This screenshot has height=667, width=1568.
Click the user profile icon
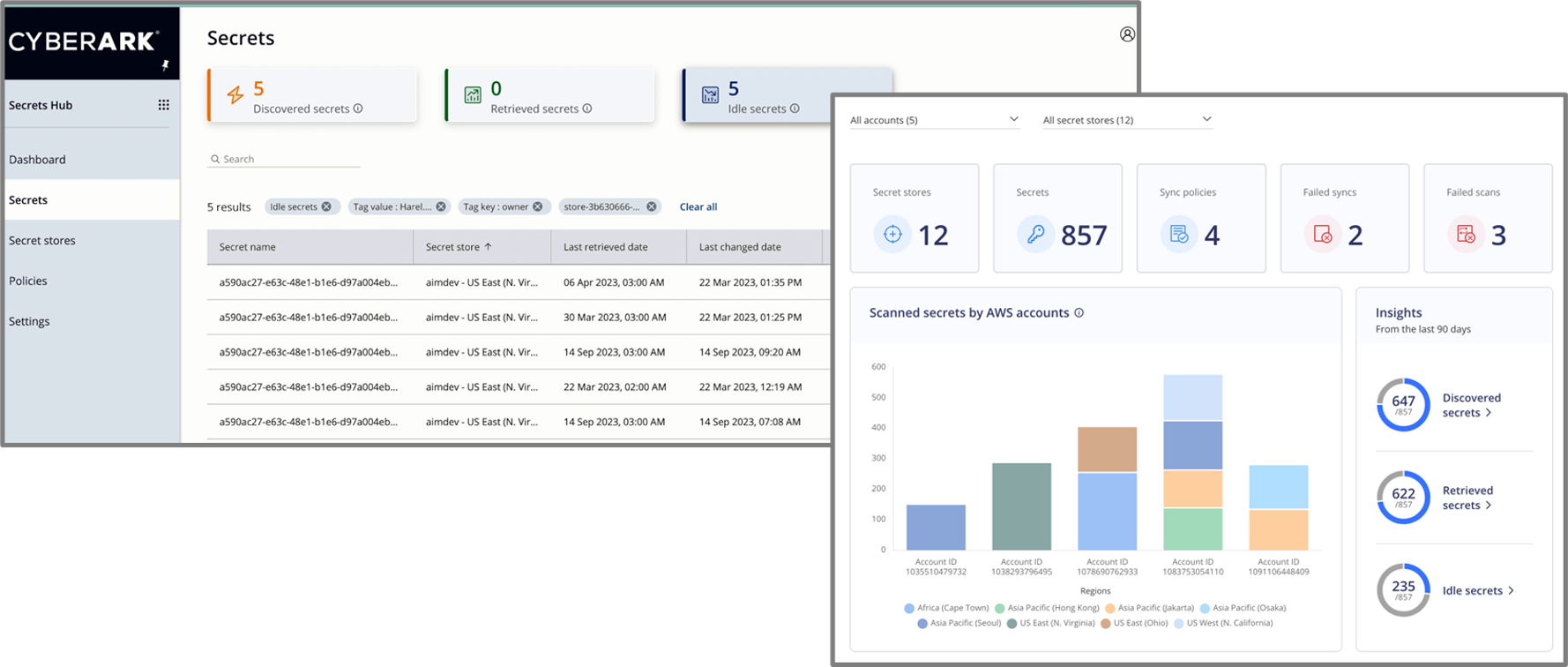[x=1127, y=34]
